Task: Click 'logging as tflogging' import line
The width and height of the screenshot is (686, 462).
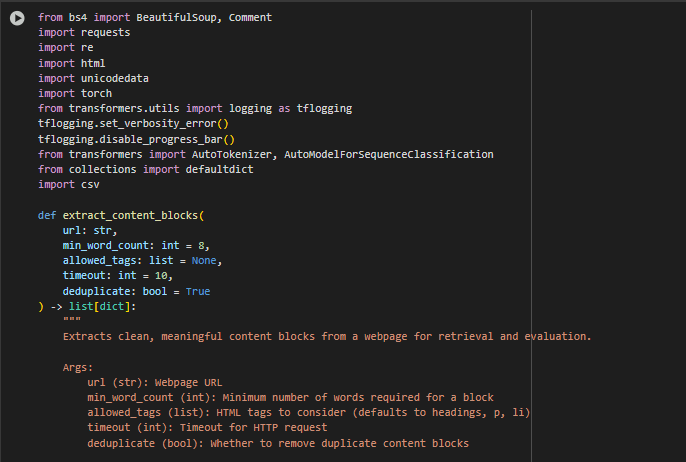Action: pos(195,108)
